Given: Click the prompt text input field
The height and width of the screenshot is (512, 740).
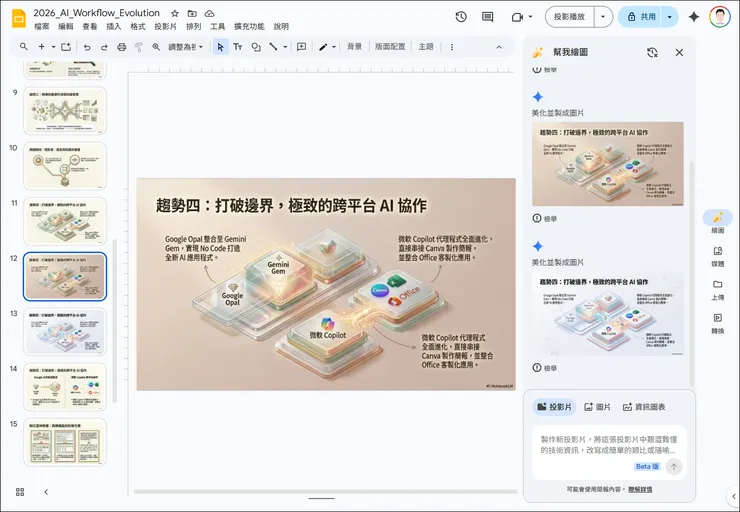Looking at the screenshot, I should 608,445.
